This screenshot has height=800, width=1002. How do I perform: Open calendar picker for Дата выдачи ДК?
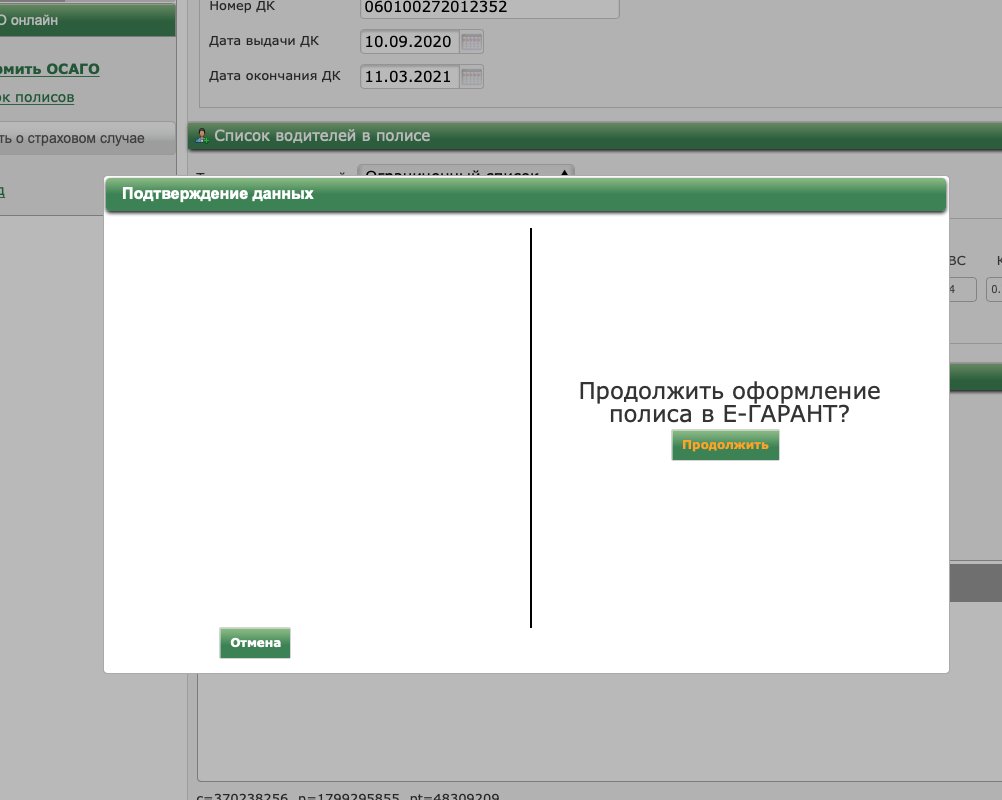pyautogui.click(x=472, y=42)
